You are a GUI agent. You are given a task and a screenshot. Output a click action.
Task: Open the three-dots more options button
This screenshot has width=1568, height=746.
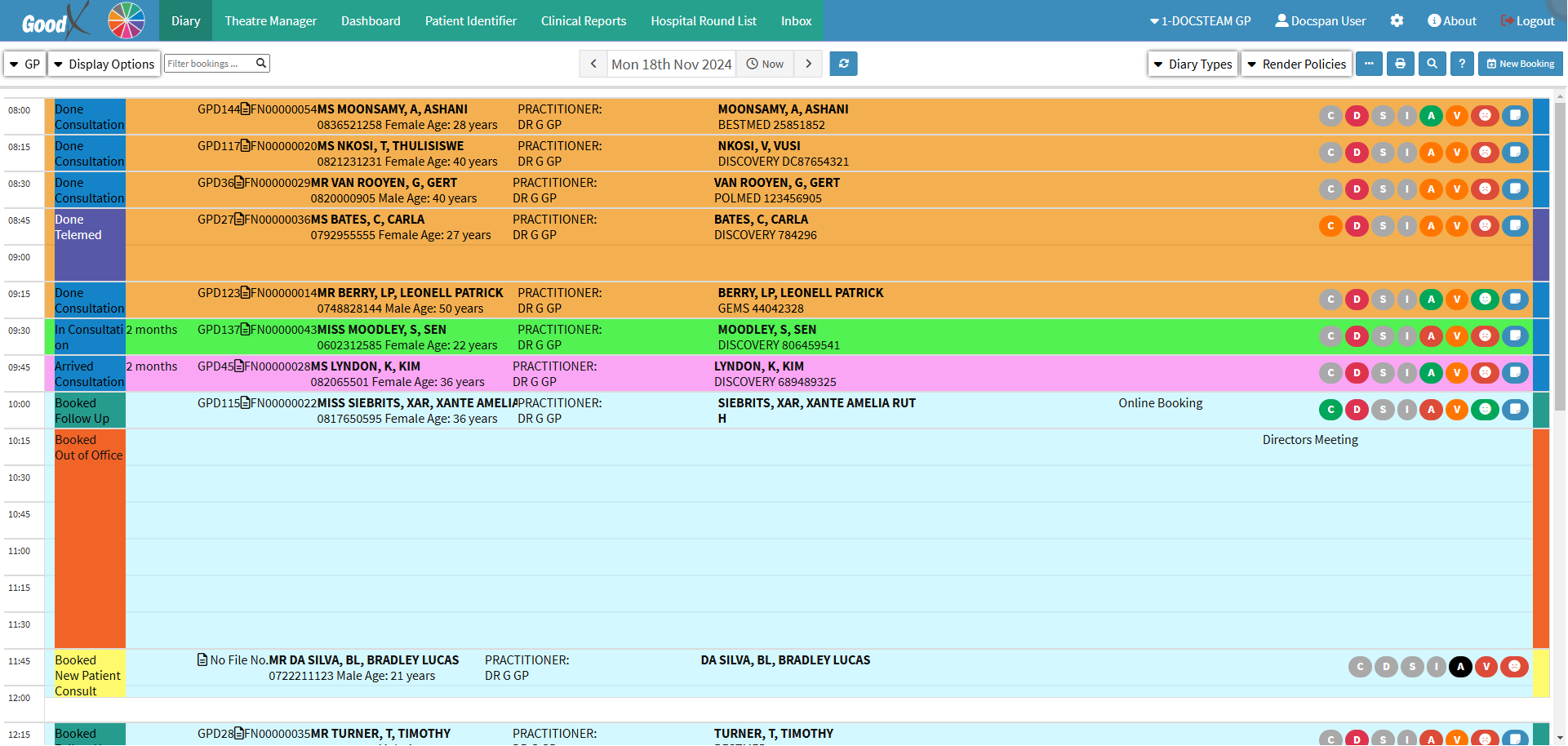(1369, 64)
